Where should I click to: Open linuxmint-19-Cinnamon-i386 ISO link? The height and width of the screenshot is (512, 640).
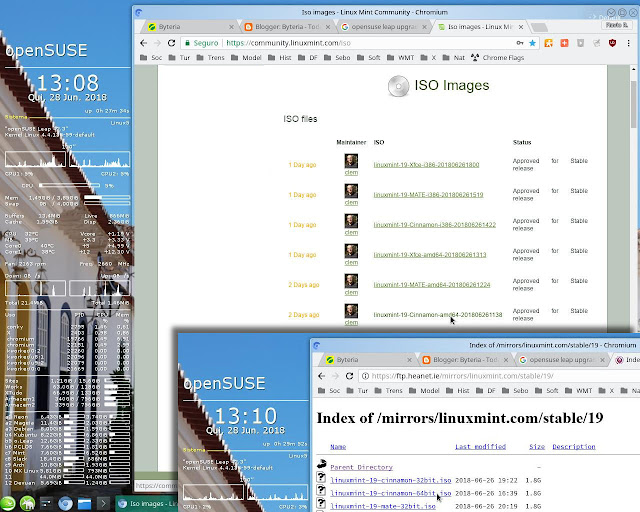coord(434,225)
